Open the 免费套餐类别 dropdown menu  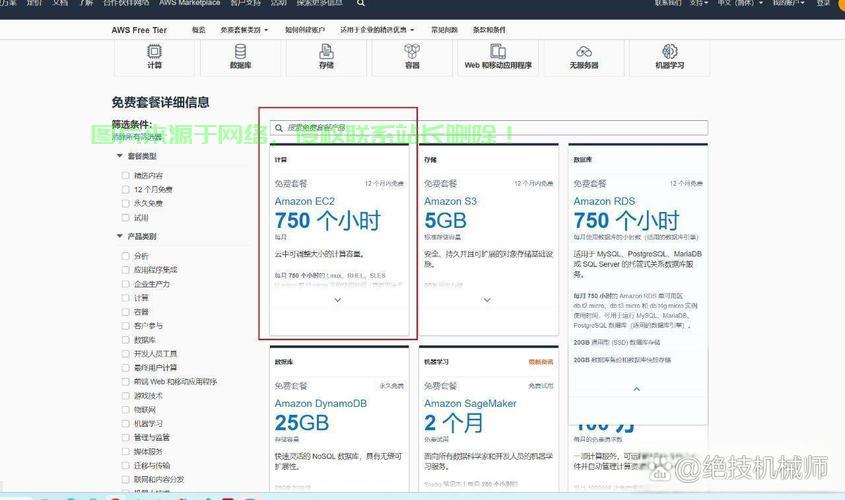[244, 30]
